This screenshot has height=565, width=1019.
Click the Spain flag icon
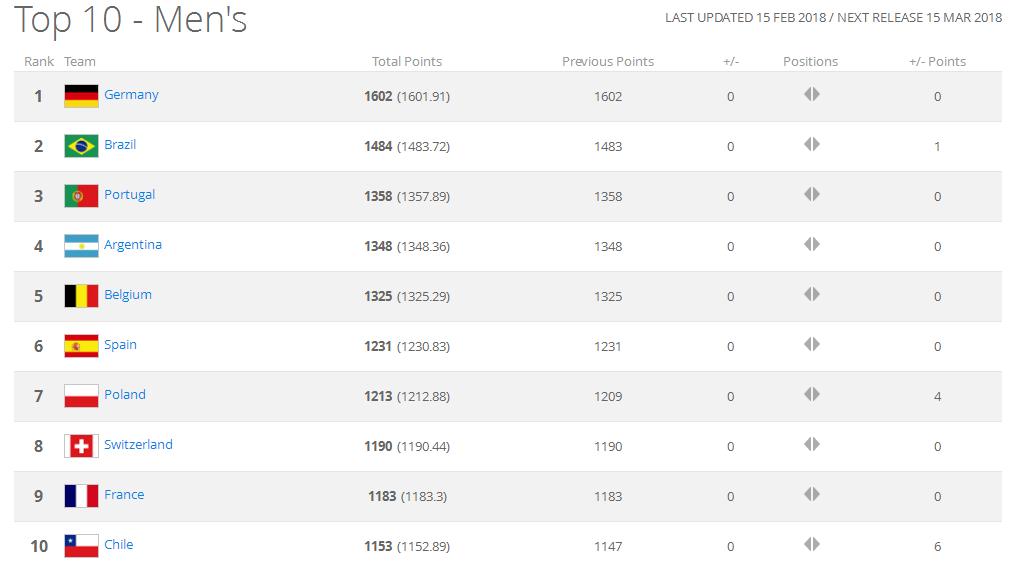[x=81, y=346]
